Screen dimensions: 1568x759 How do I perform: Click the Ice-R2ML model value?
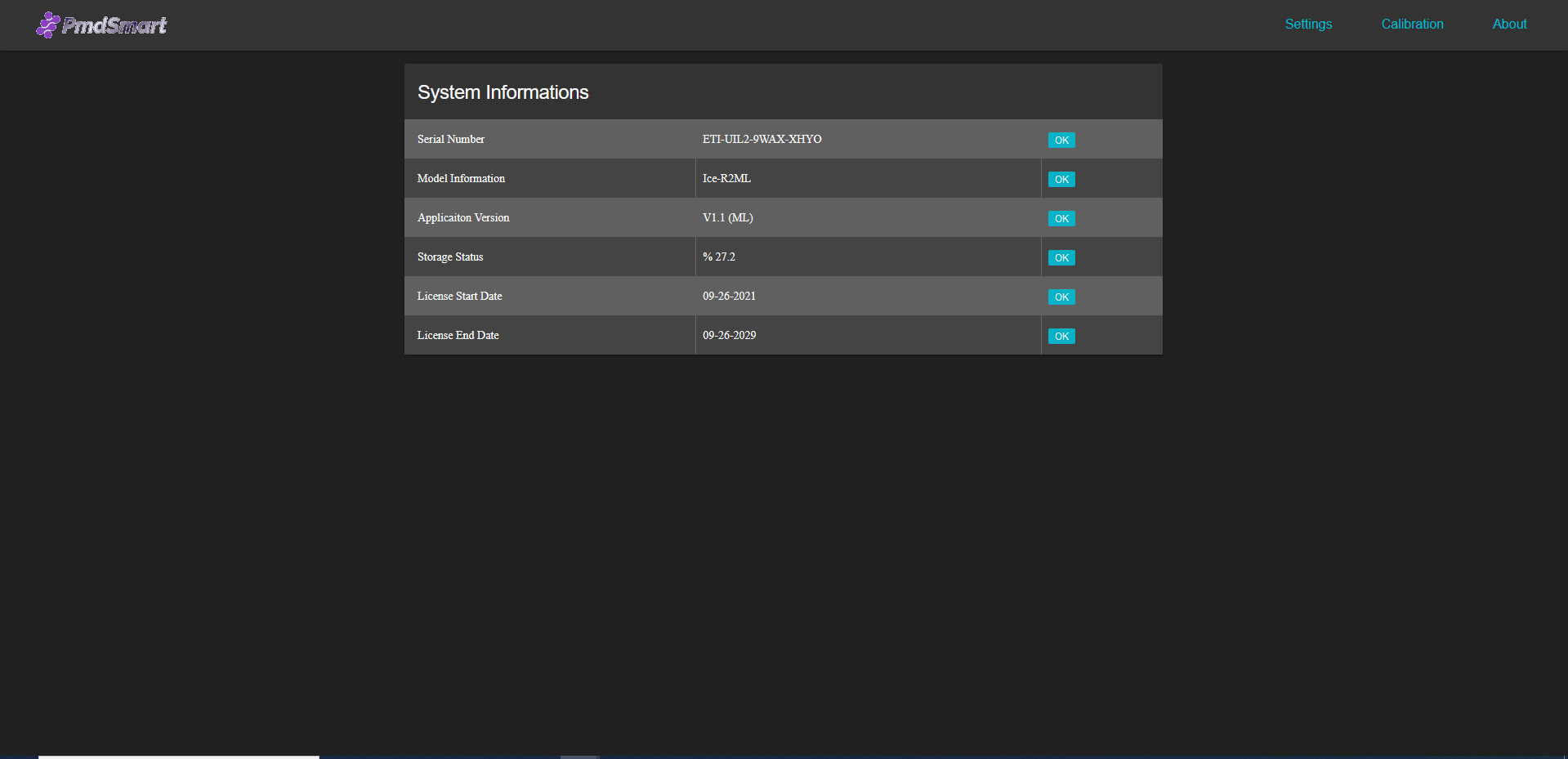[726, 178]
